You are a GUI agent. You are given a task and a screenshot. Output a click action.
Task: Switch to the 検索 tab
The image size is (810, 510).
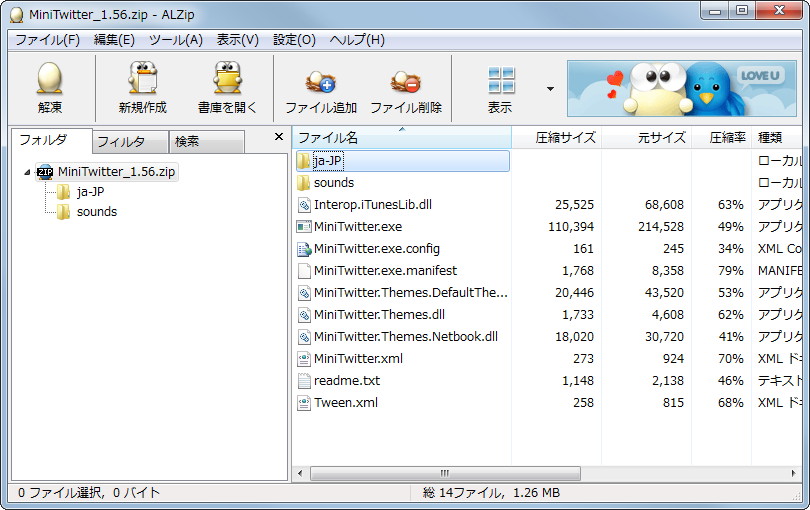(x=207, y=142)
